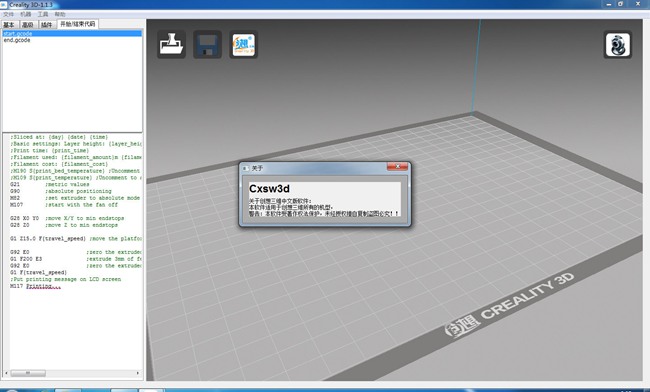Screen dimensions: 650x392
Task: Open the 机器 menu
Action: coord(26,14)
